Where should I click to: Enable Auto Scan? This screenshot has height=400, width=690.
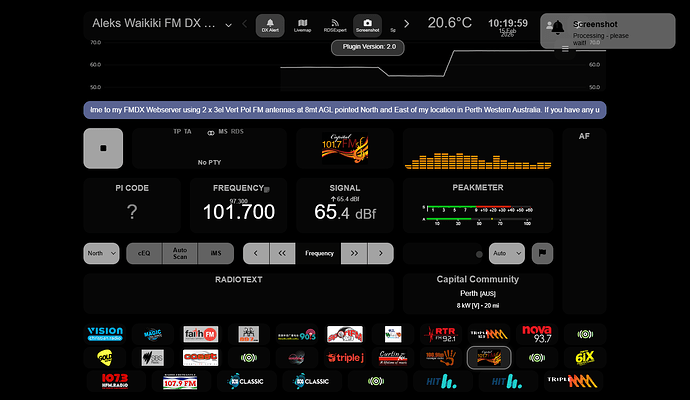[180, 254]
